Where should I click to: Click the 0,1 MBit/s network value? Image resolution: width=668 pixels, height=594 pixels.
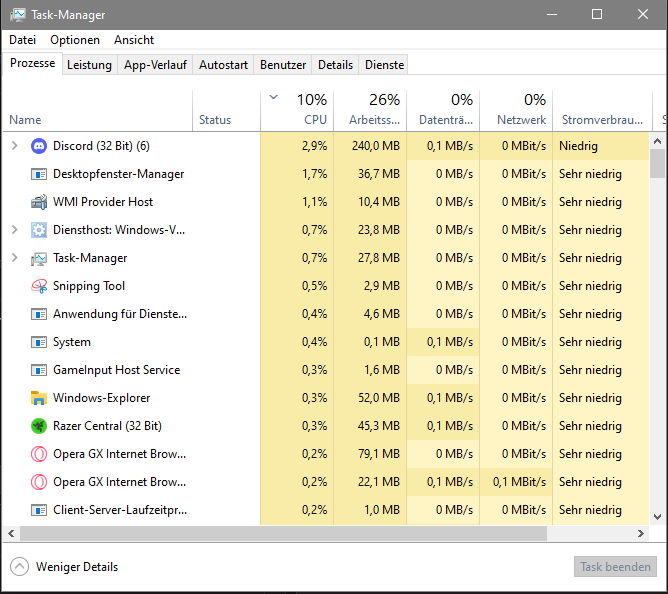519,482
